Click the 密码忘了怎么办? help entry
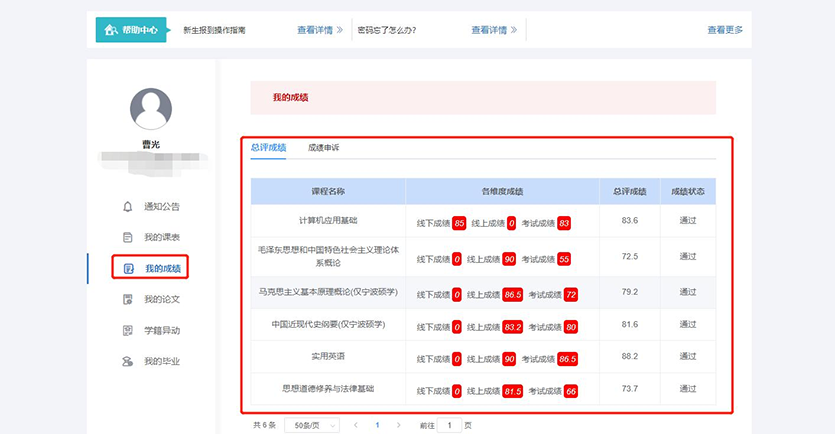 [x=387, y=30]
